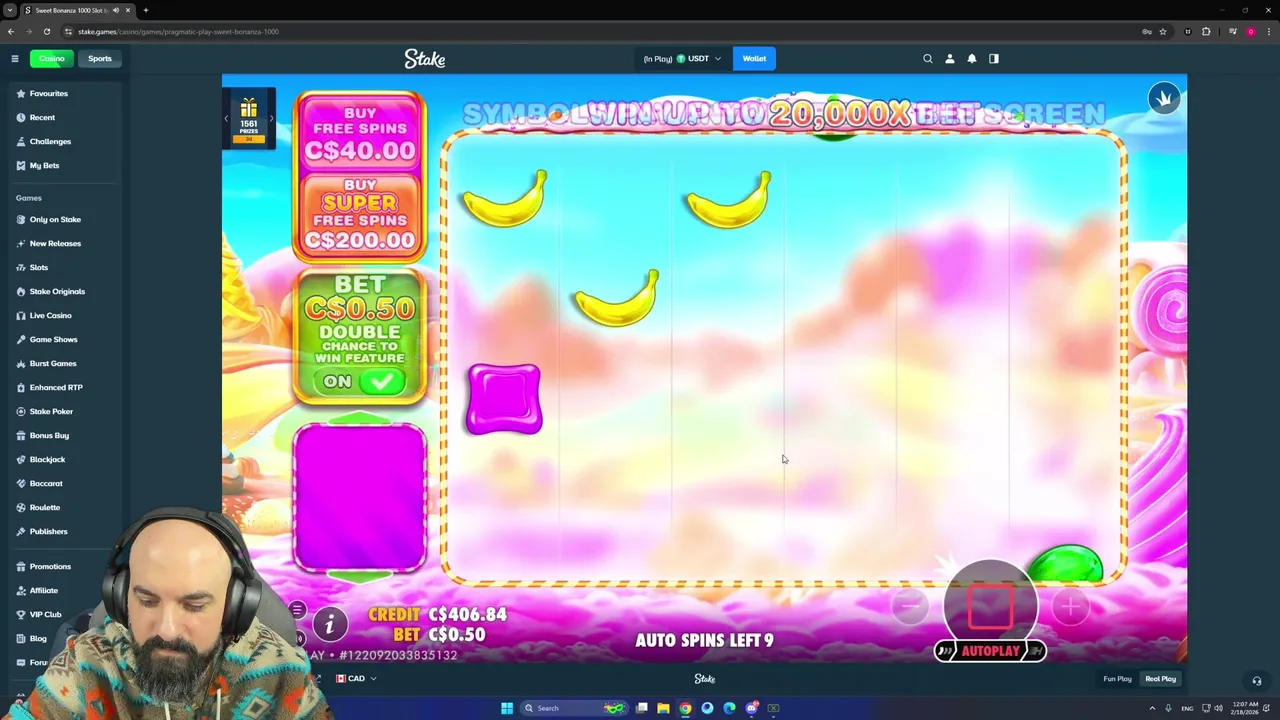Decrease bet with the minus button
This screenshot has width=1280, height=720.
click(x=909, y=606)
